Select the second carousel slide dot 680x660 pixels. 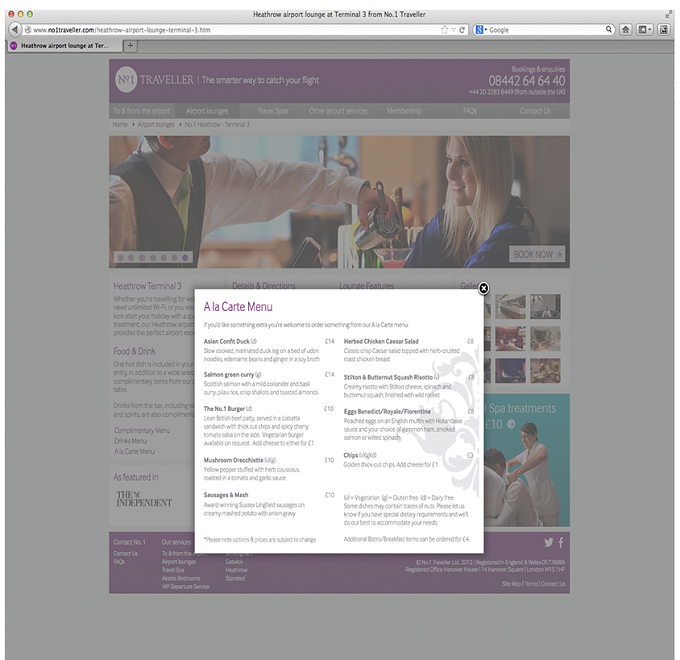(x=131, y=258)
